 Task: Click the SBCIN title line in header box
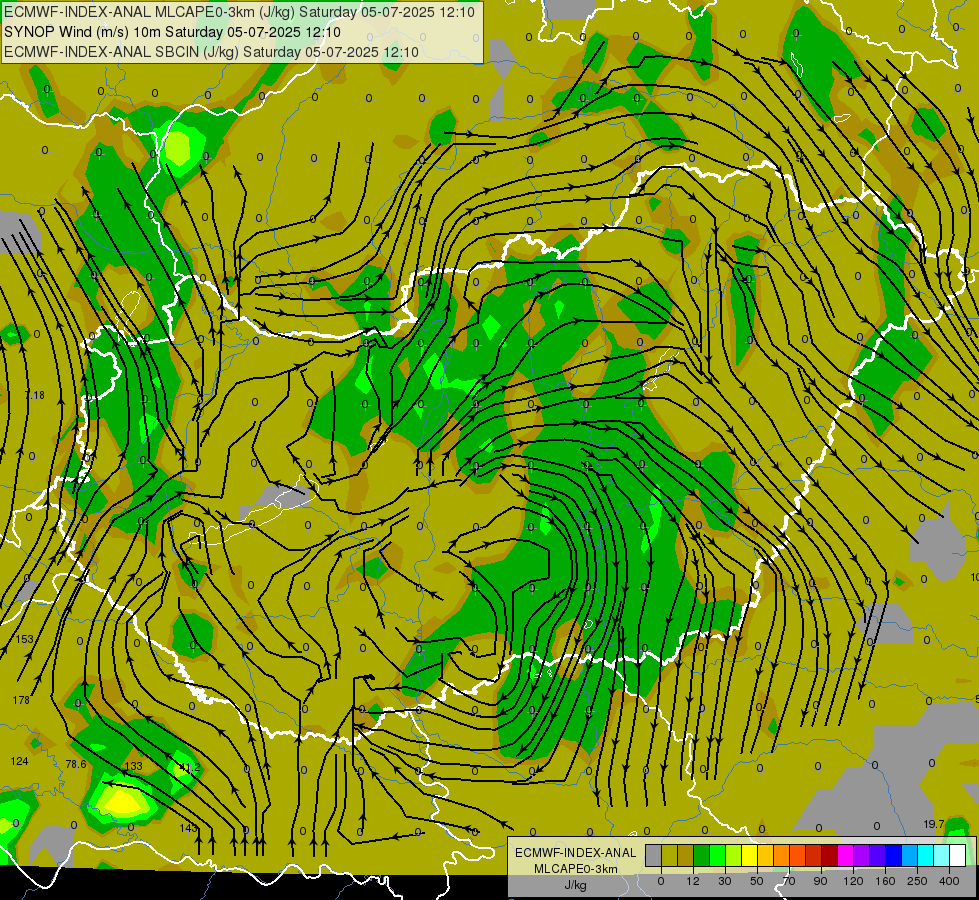pos(211,52)
